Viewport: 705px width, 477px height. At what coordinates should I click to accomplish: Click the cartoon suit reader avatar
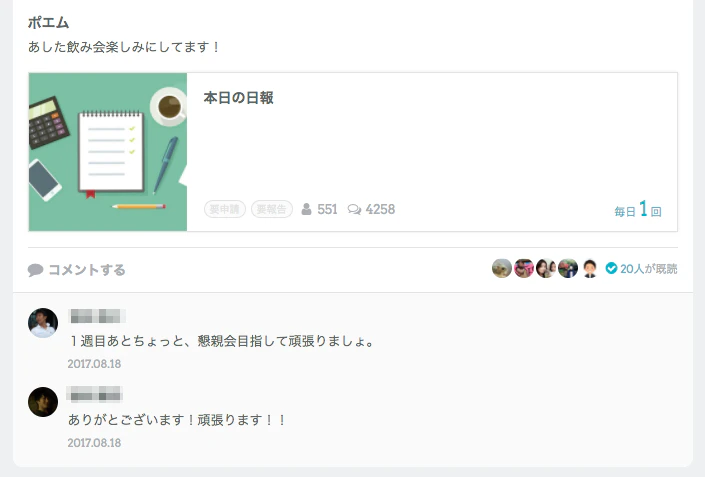[589, 268]
